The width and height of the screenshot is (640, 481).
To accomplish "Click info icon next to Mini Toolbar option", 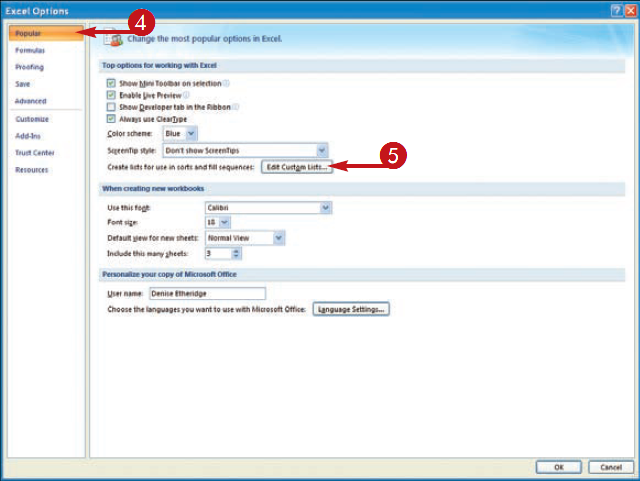I will point(226,83).
